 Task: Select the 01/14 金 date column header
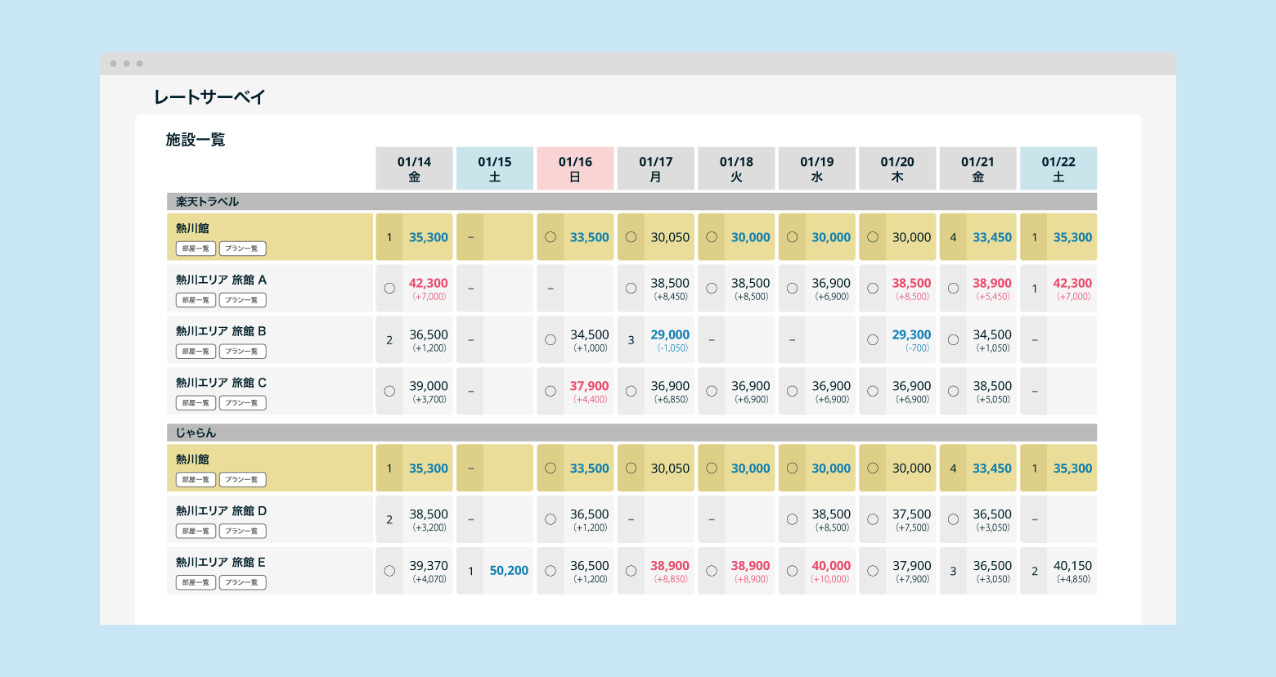(414, 168)
